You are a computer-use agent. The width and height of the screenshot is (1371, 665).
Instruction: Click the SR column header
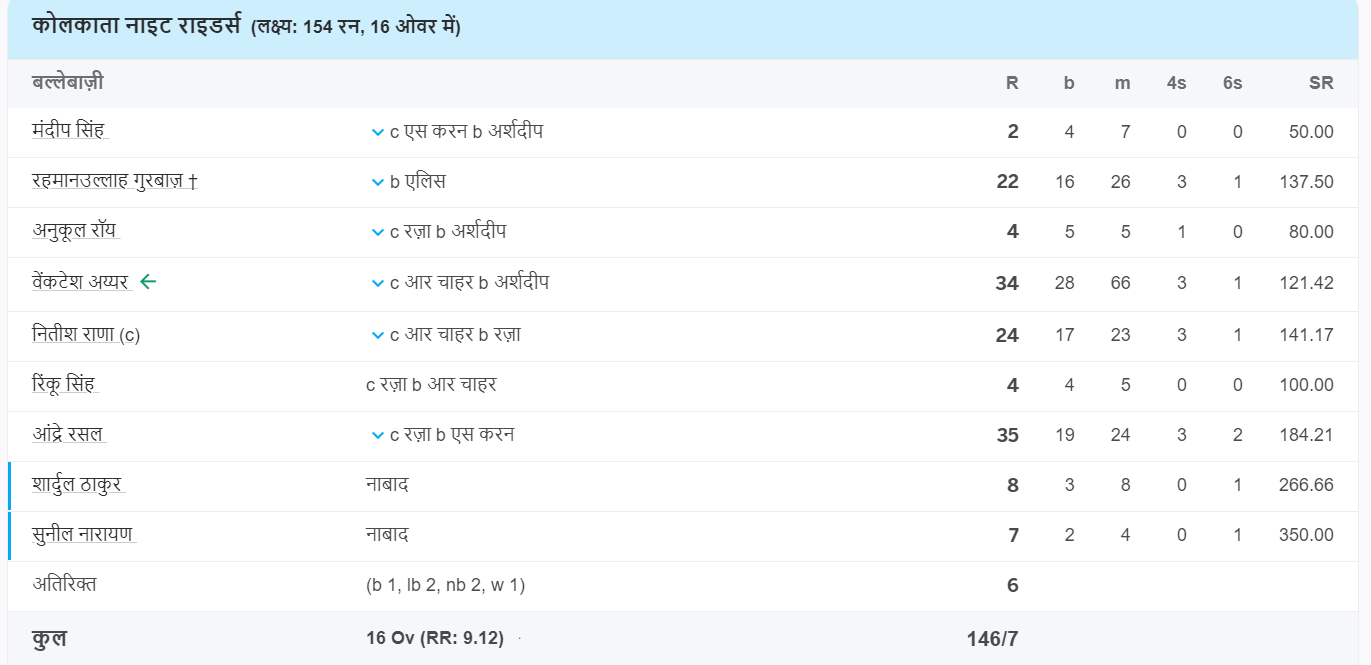pyautogui.click(x=1321, y=83)
